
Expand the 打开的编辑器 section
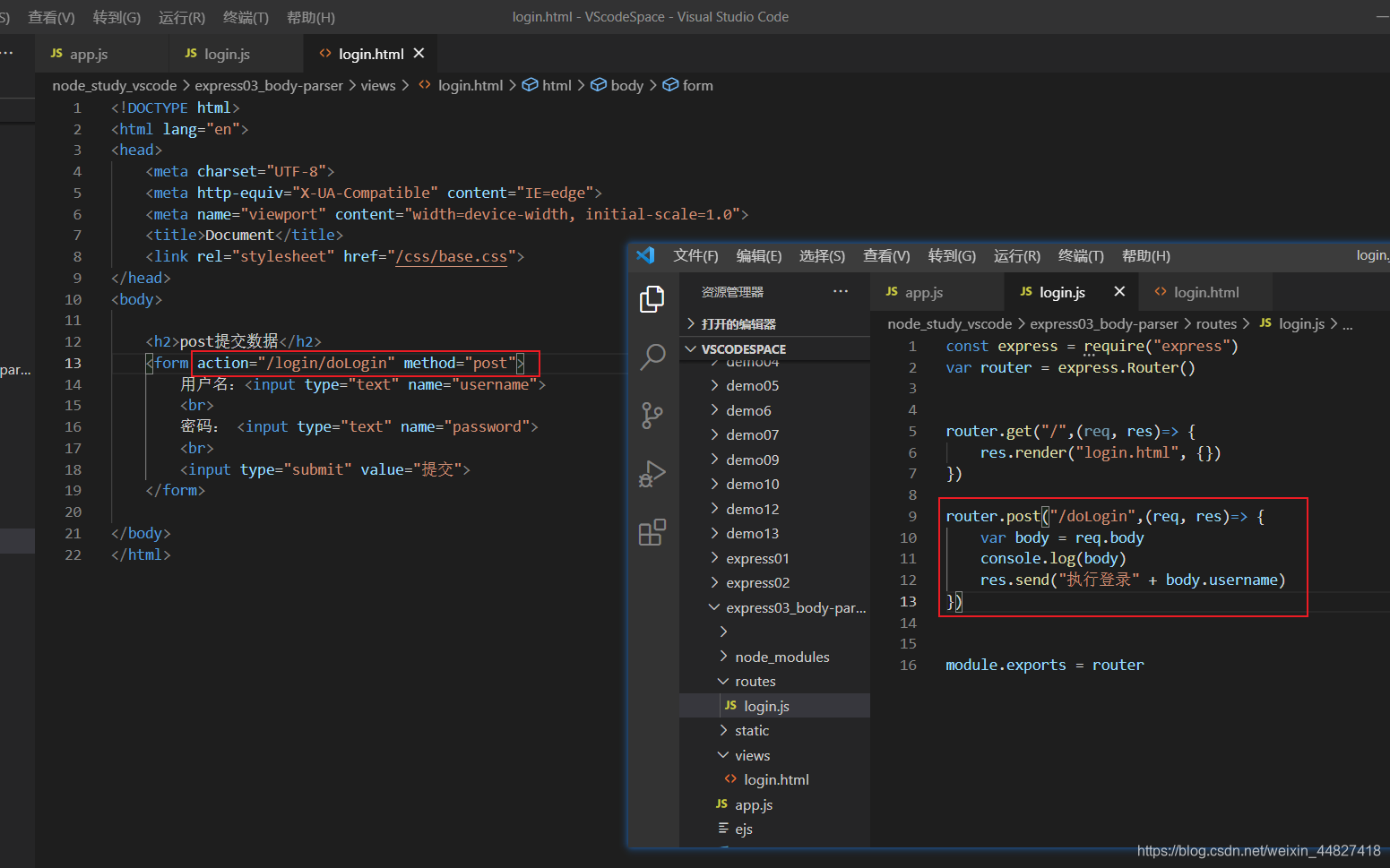coord(691,323)
